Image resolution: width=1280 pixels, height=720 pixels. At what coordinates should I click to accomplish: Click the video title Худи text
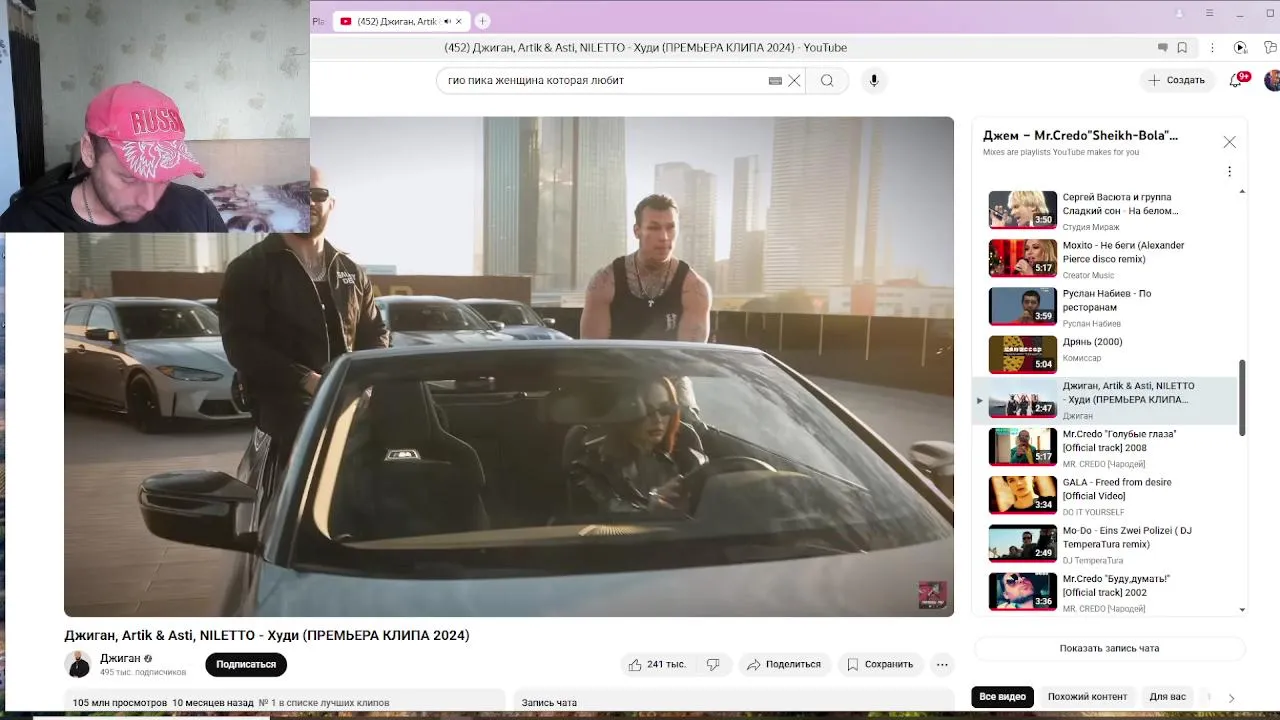click(266, 635)
